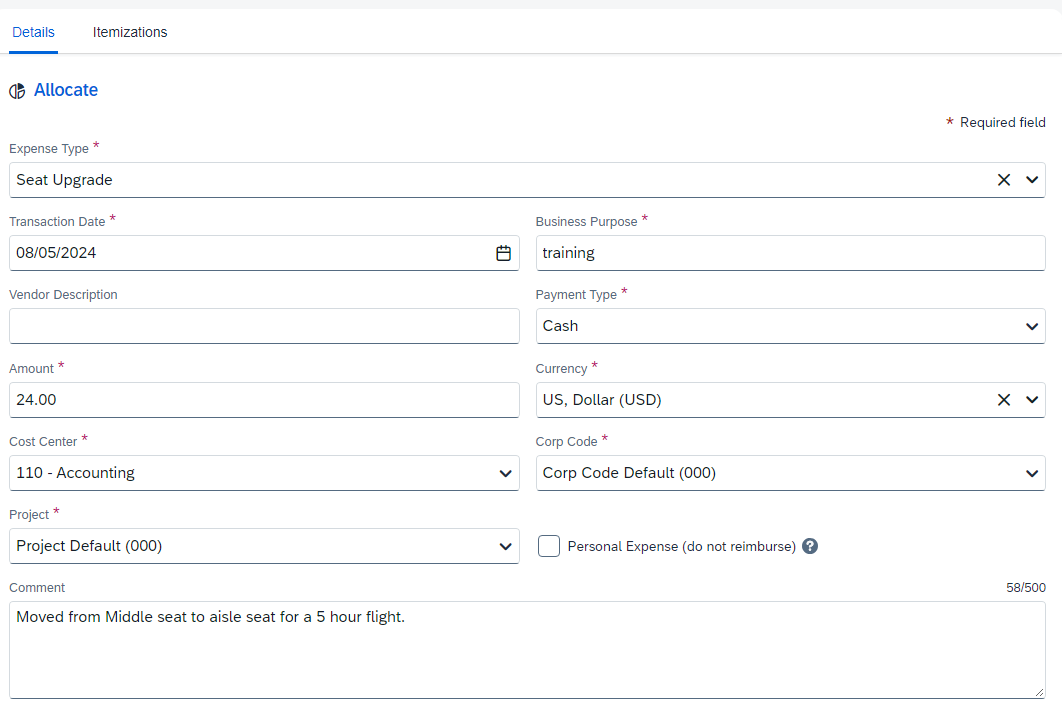
Task: Expand the Currency dropdown chevron
Action: [1032, 400]
